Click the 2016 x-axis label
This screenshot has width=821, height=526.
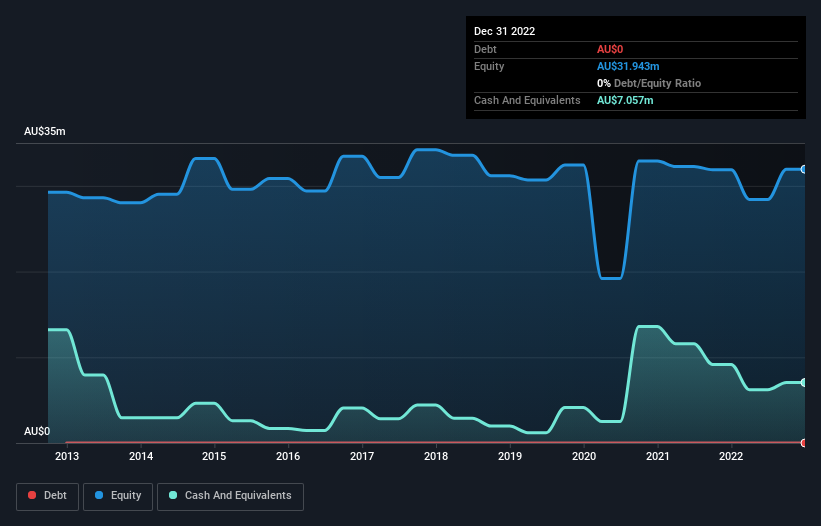pos(288,456)
